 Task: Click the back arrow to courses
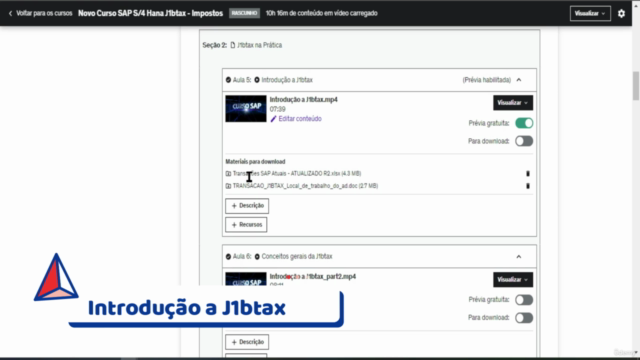tap(10, 13)
